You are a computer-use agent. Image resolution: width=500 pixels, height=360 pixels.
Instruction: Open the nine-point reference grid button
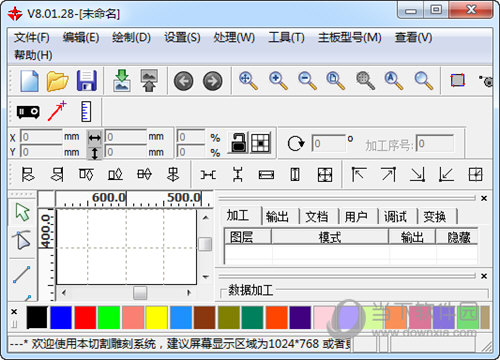(x=260, y=143)
